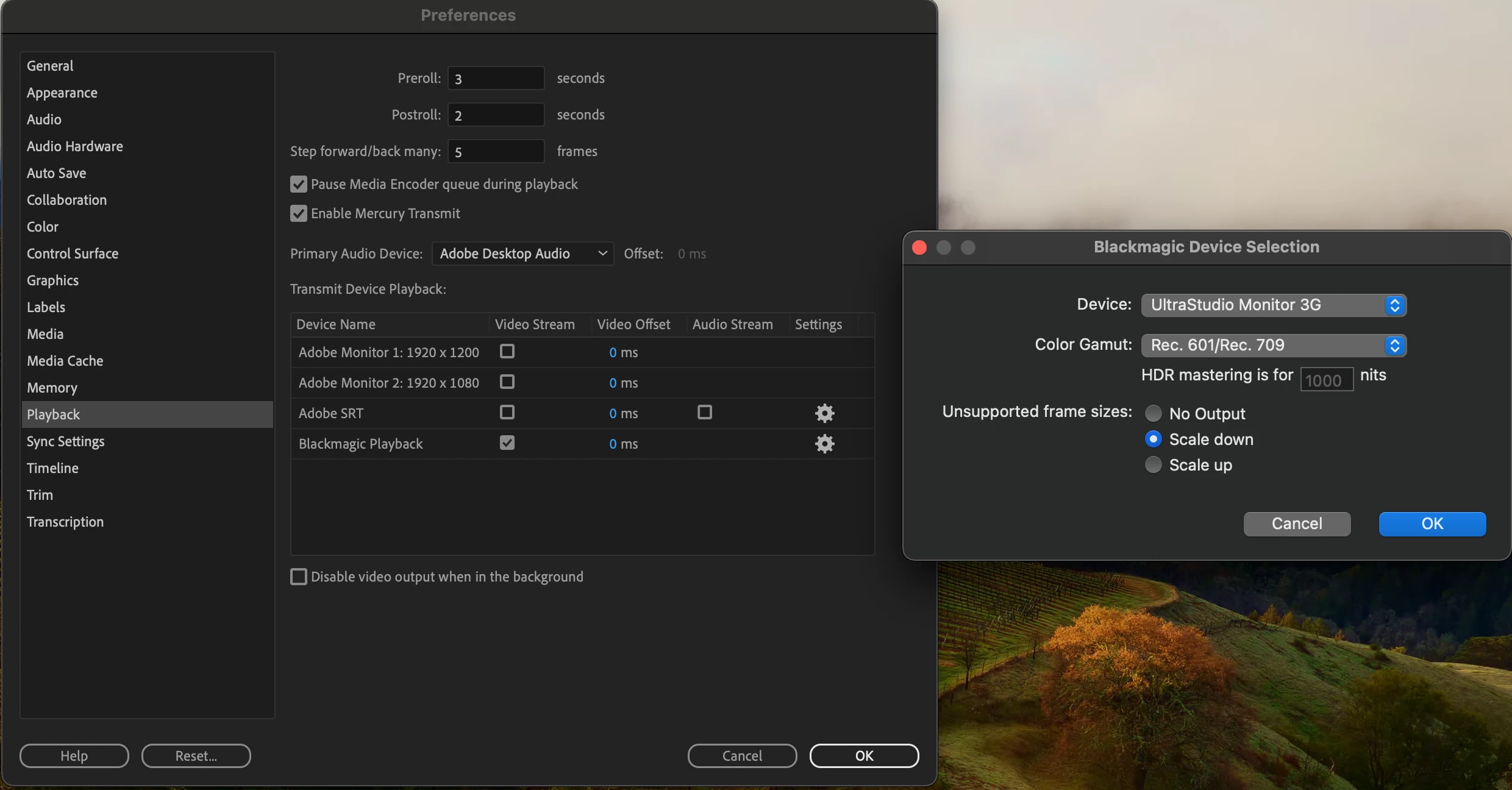
Task: Check Disable video output in background
Action: [x=299, y=577]
